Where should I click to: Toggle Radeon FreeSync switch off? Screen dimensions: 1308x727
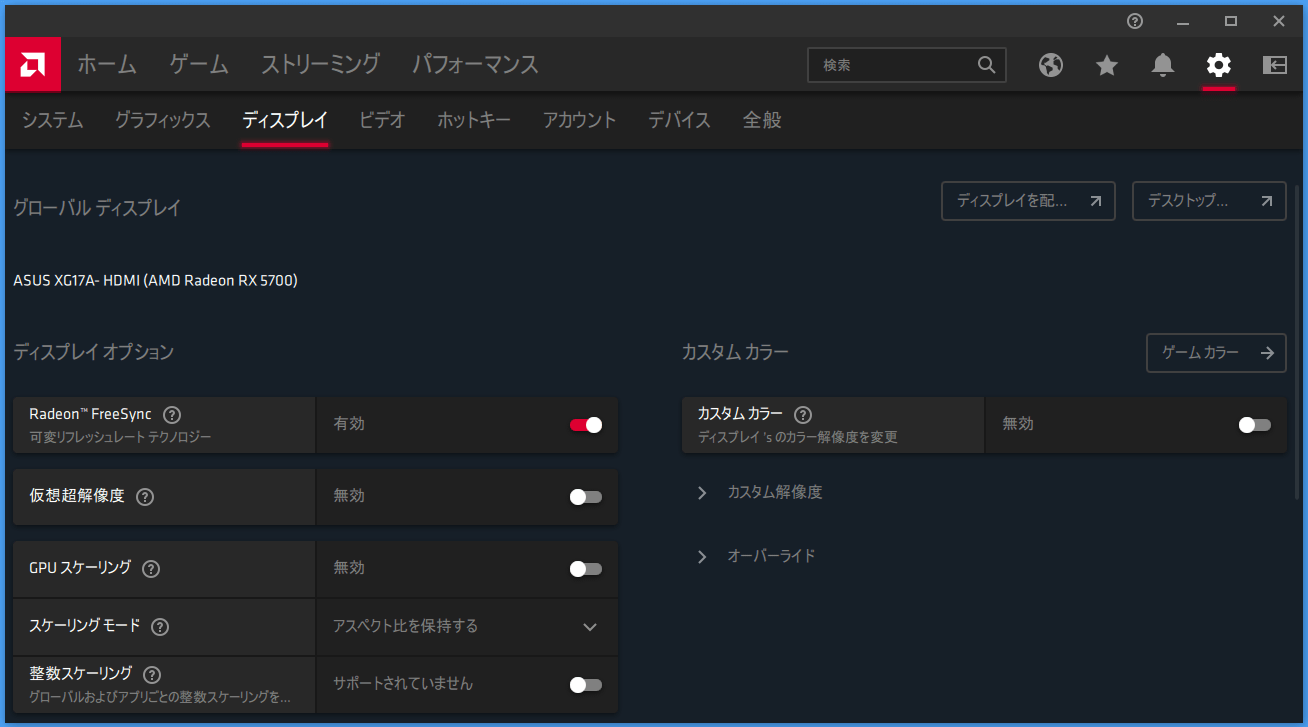click(586, 425)
